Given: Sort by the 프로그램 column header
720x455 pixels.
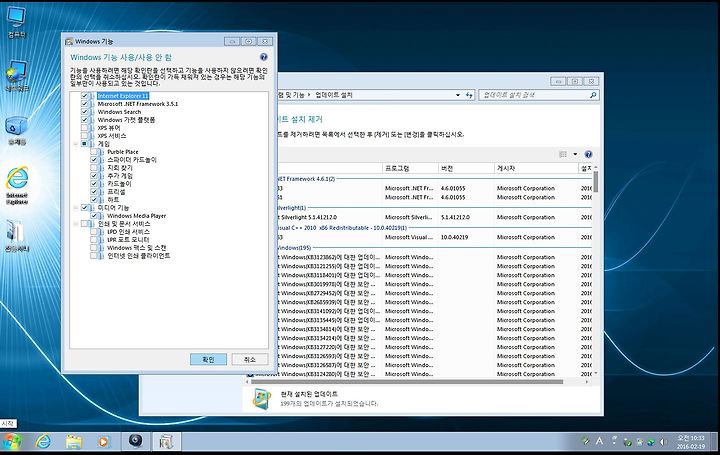Looking at the screenshot, I should coord(409,169).
